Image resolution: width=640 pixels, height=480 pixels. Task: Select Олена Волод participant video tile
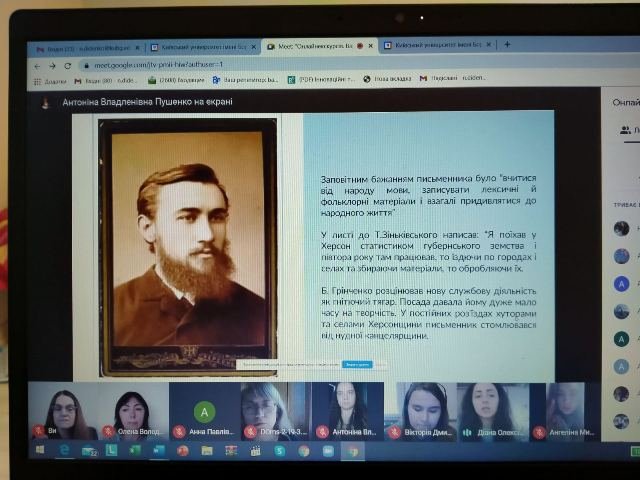click(133, 411)
